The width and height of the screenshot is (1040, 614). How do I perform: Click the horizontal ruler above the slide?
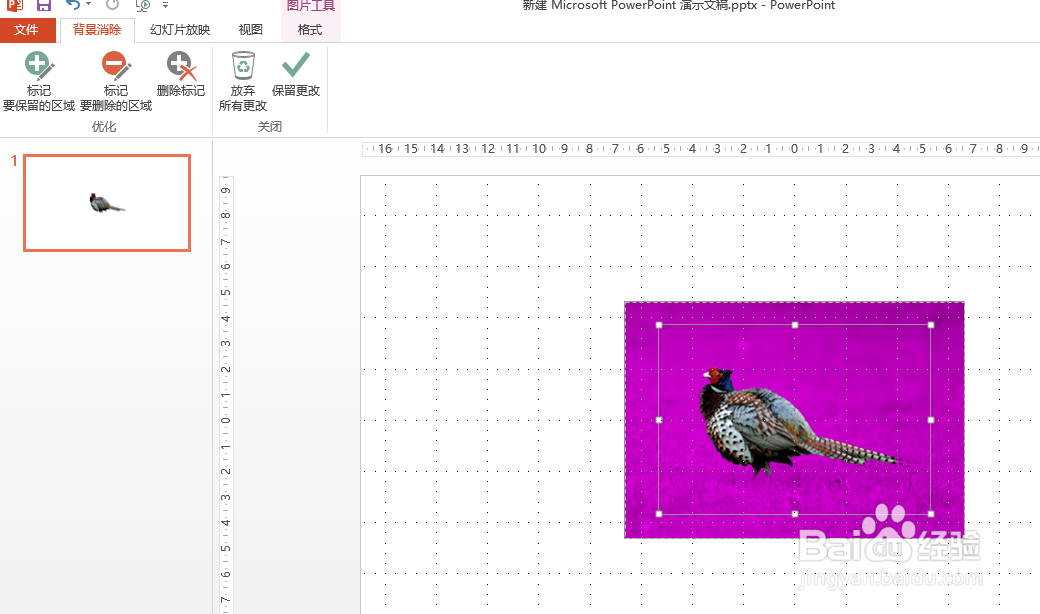pyautogui.click(x=700, y=149)
